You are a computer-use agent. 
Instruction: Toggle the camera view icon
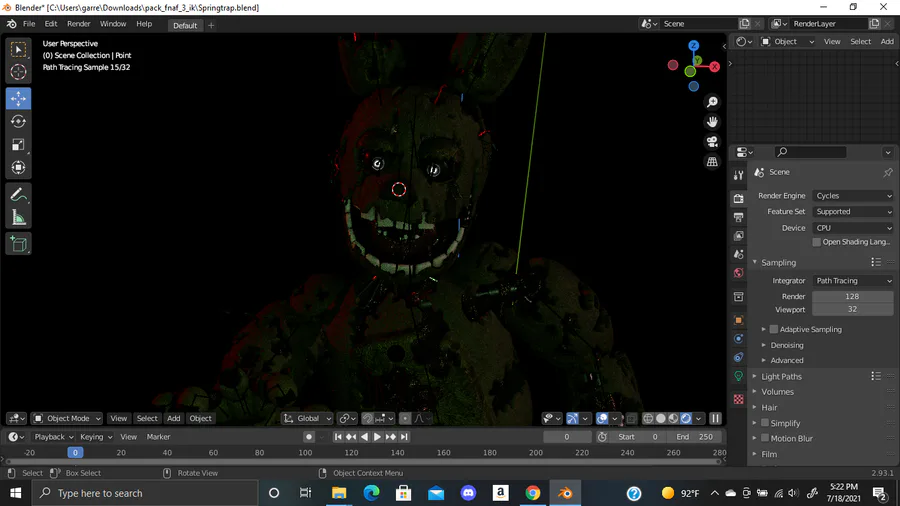coord(712,143)
